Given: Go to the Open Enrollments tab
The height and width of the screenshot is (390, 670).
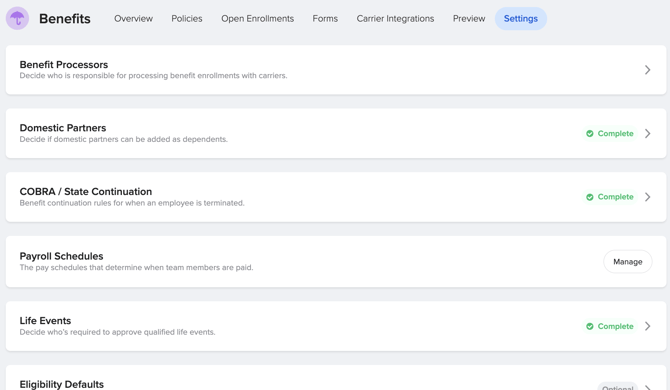Looking at the screenshot, I should tap(257, 19).
